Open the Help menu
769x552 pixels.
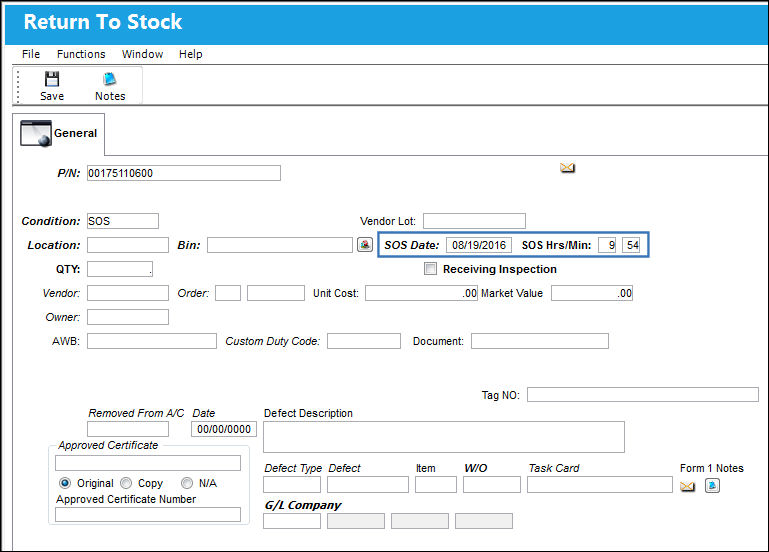(x=190, y=54)
